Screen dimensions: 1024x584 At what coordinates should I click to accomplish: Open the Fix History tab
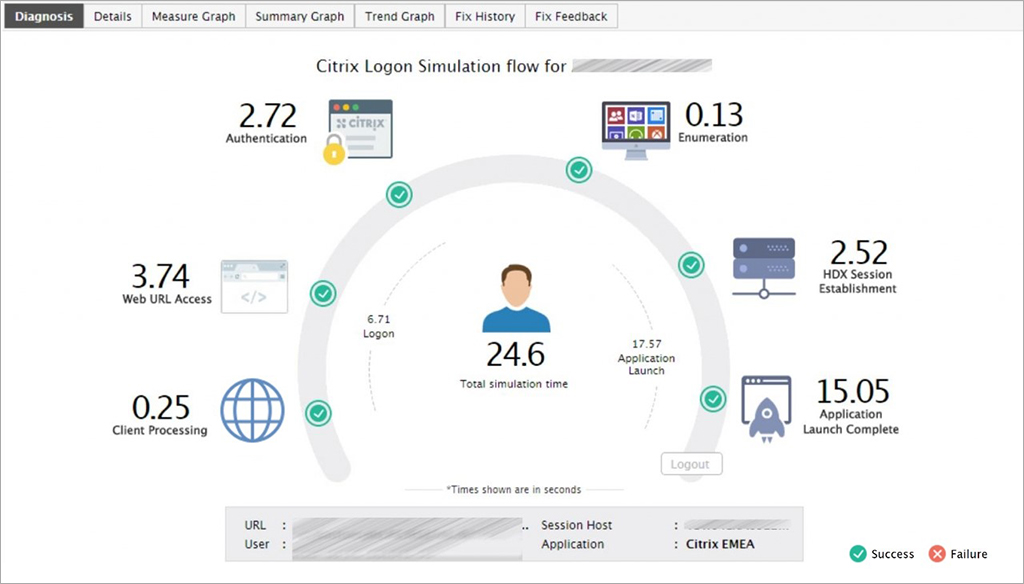click(x=485, y=16)
